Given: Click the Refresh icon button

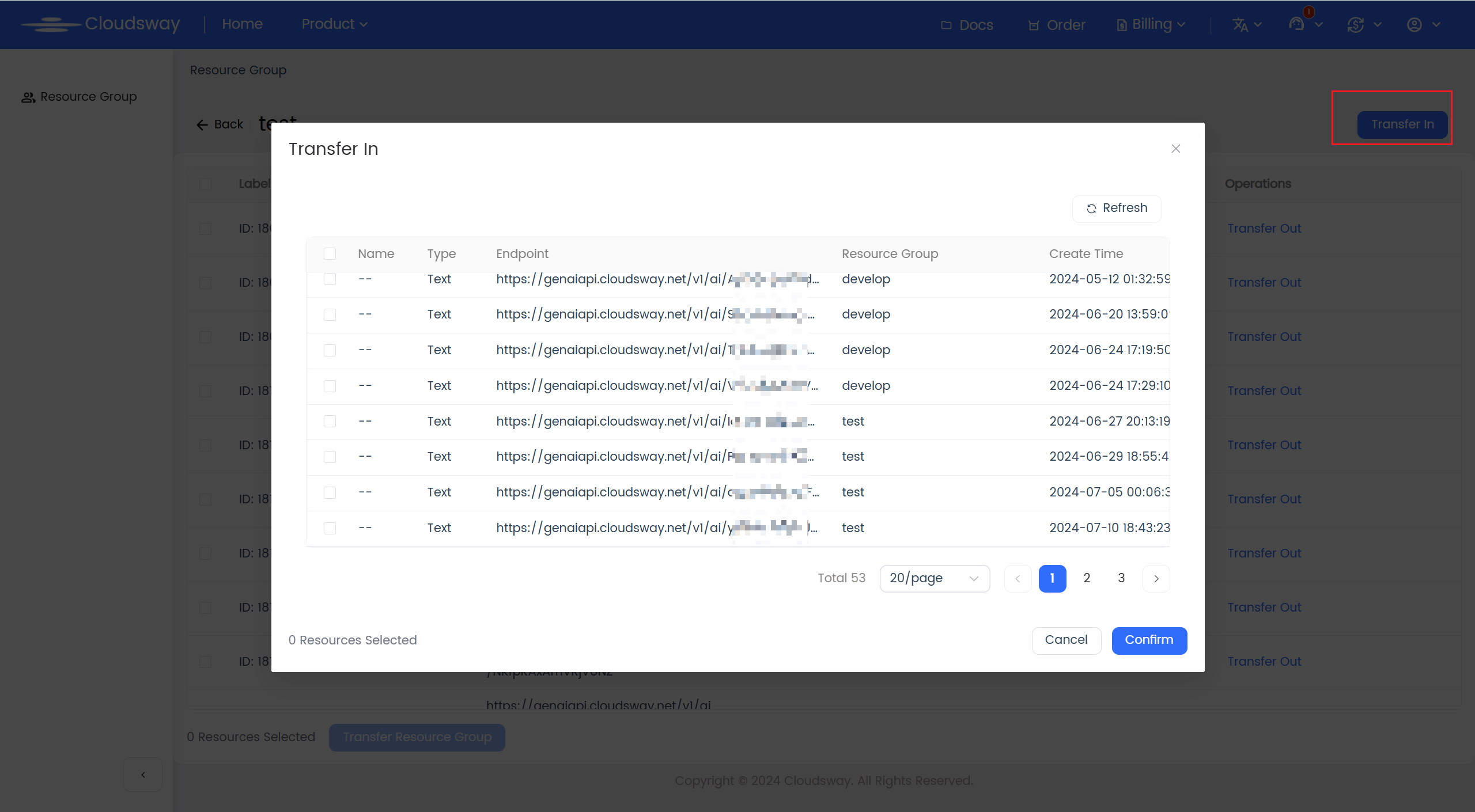Looking at the screenshot, I should (x=1116, y=208).
